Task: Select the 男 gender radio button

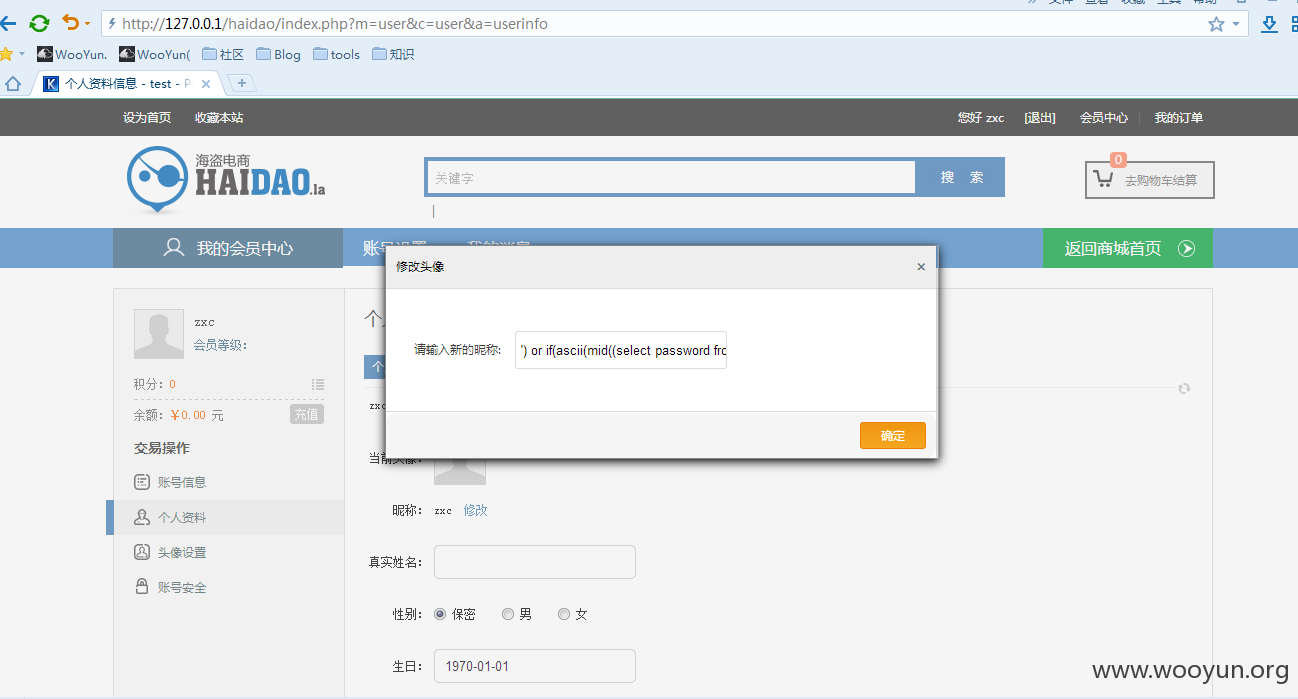Action: (x=508, y=614)
